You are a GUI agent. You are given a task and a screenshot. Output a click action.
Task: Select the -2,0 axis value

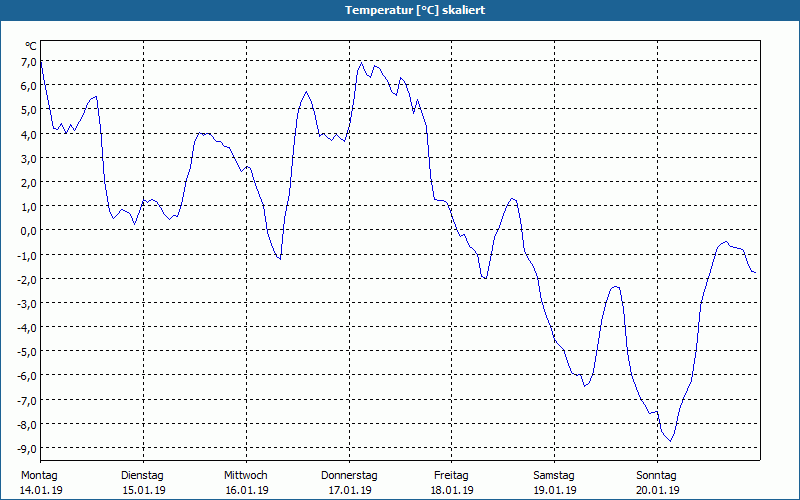27,279
